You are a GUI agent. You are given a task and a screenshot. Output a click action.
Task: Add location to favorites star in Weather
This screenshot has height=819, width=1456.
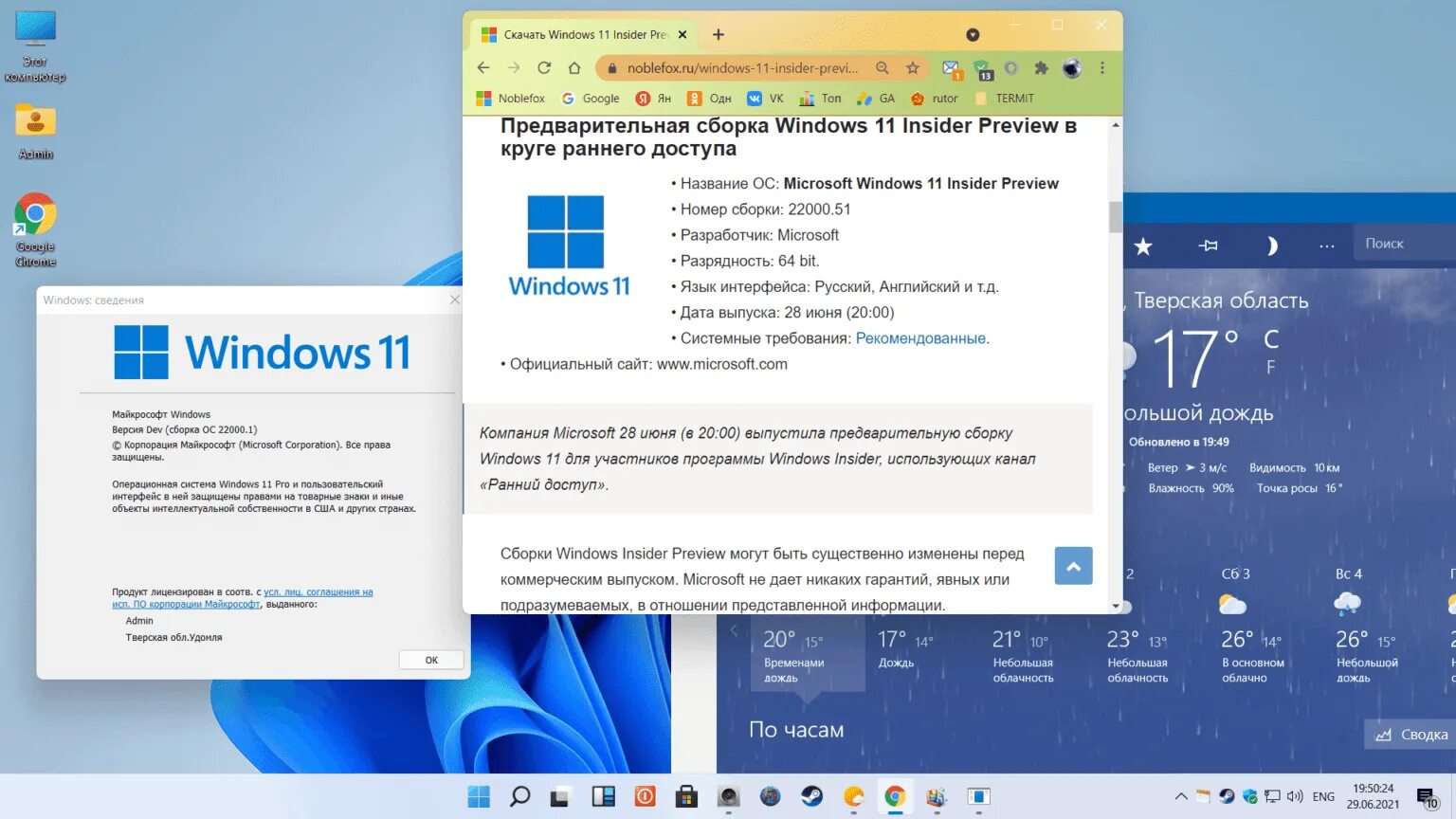click(1143, 246)
